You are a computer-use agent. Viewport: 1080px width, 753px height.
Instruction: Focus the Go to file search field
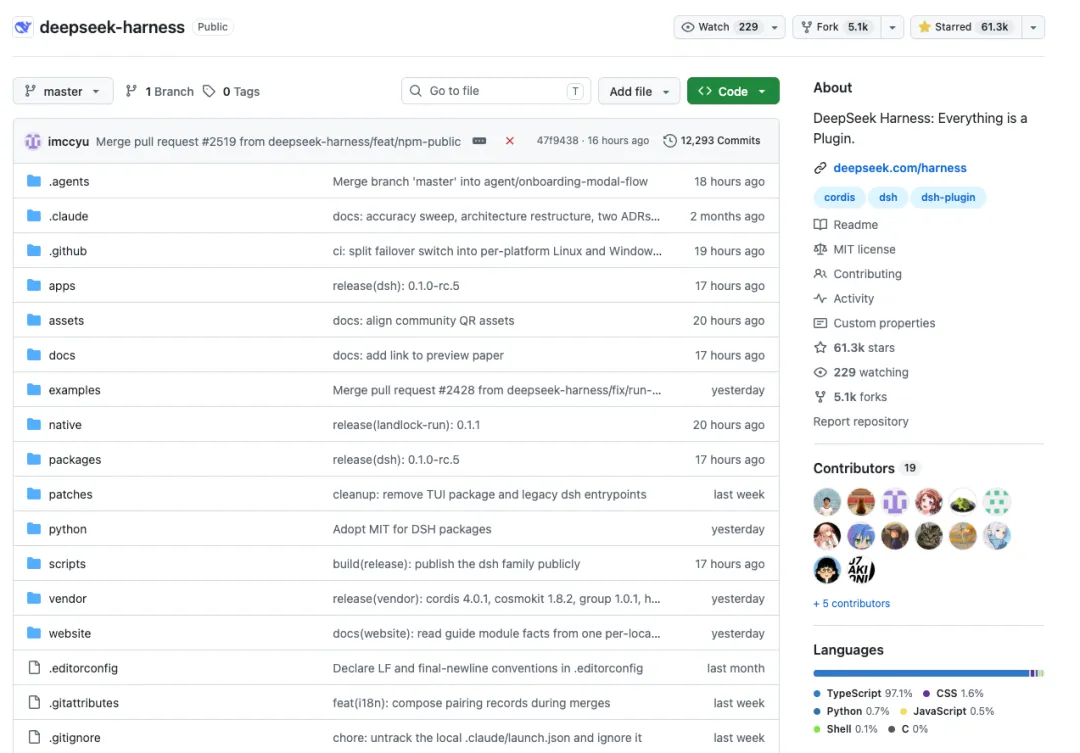point(496,91)
